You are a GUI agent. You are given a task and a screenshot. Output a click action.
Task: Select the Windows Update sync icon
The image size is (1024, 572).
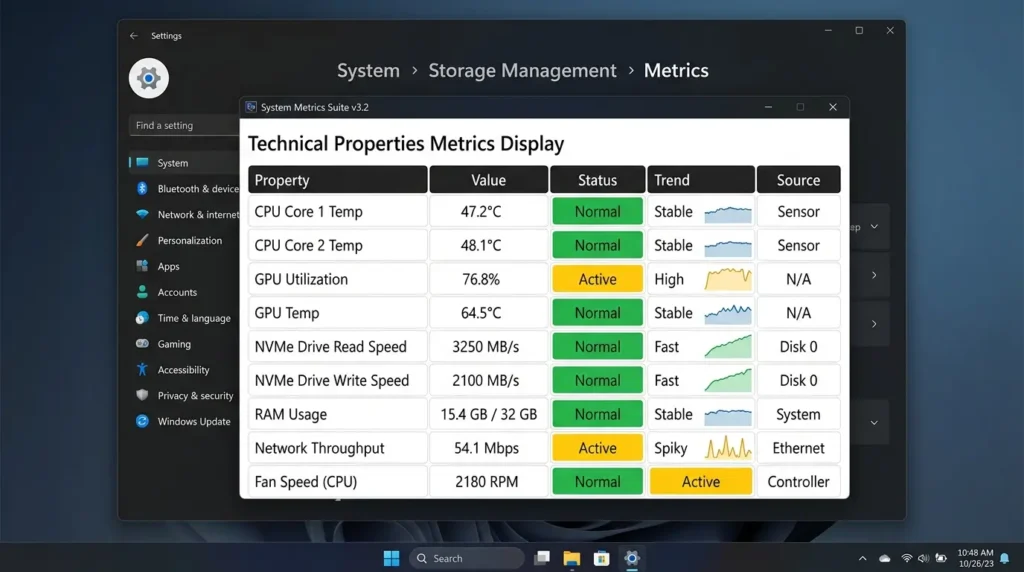[x=142, y=421]
